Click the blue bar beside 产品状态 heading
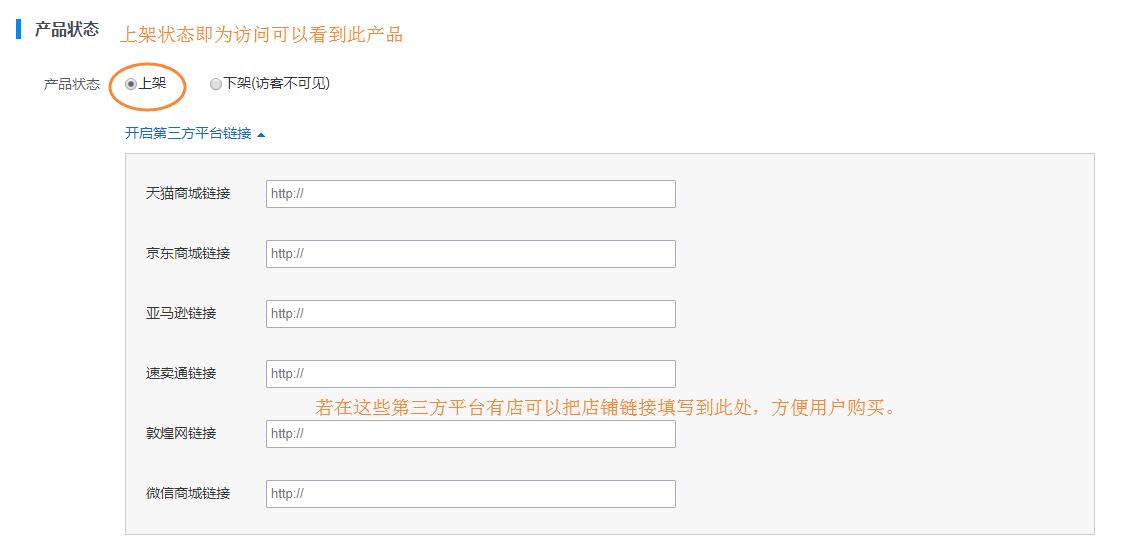Viewport: 1131px width, 549px height. pos(18,29)
